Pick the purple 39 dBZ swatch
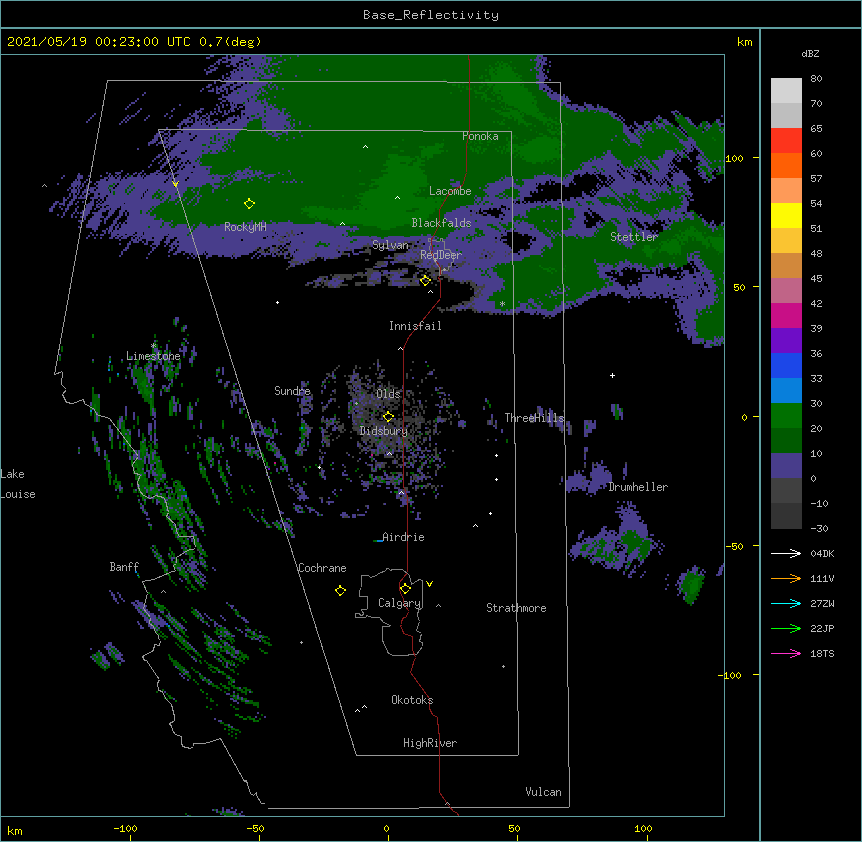Screen dimensions: 862x842 786,341
